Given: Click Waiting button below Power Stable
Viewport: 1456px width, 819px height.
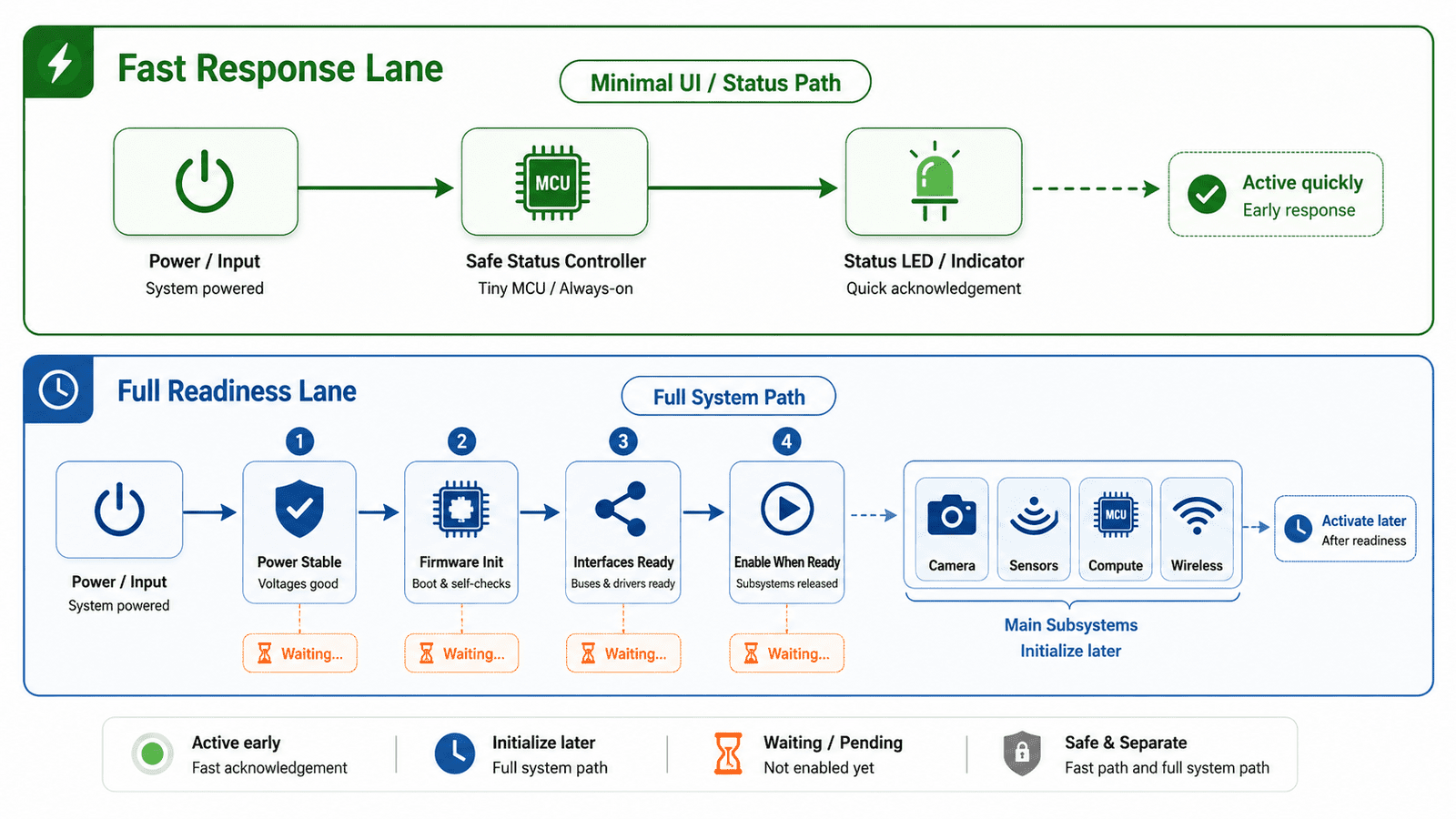Looking at the screenshot, I should [299, 653].
